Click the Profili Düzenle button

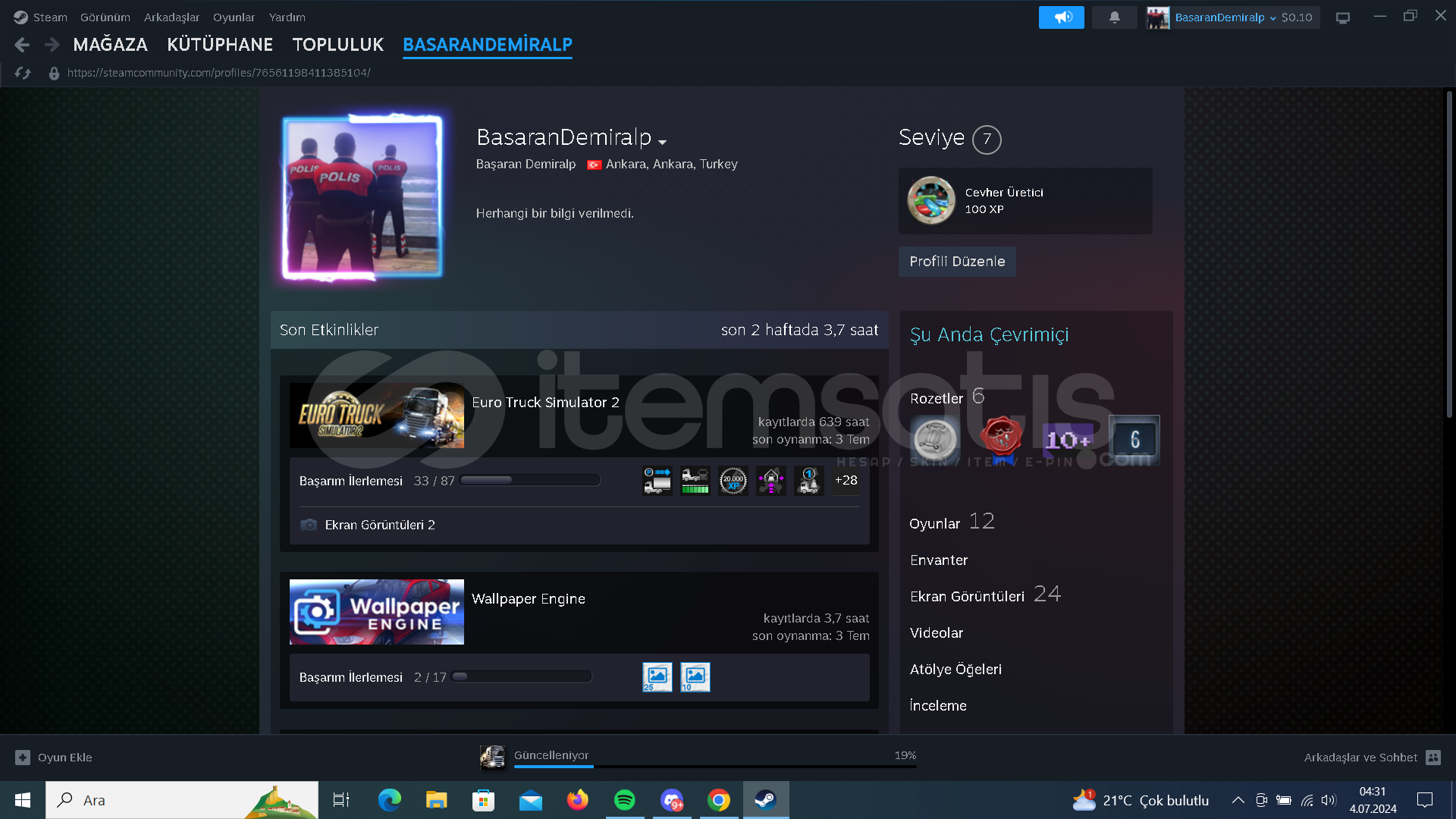click(x=956, y=262)
